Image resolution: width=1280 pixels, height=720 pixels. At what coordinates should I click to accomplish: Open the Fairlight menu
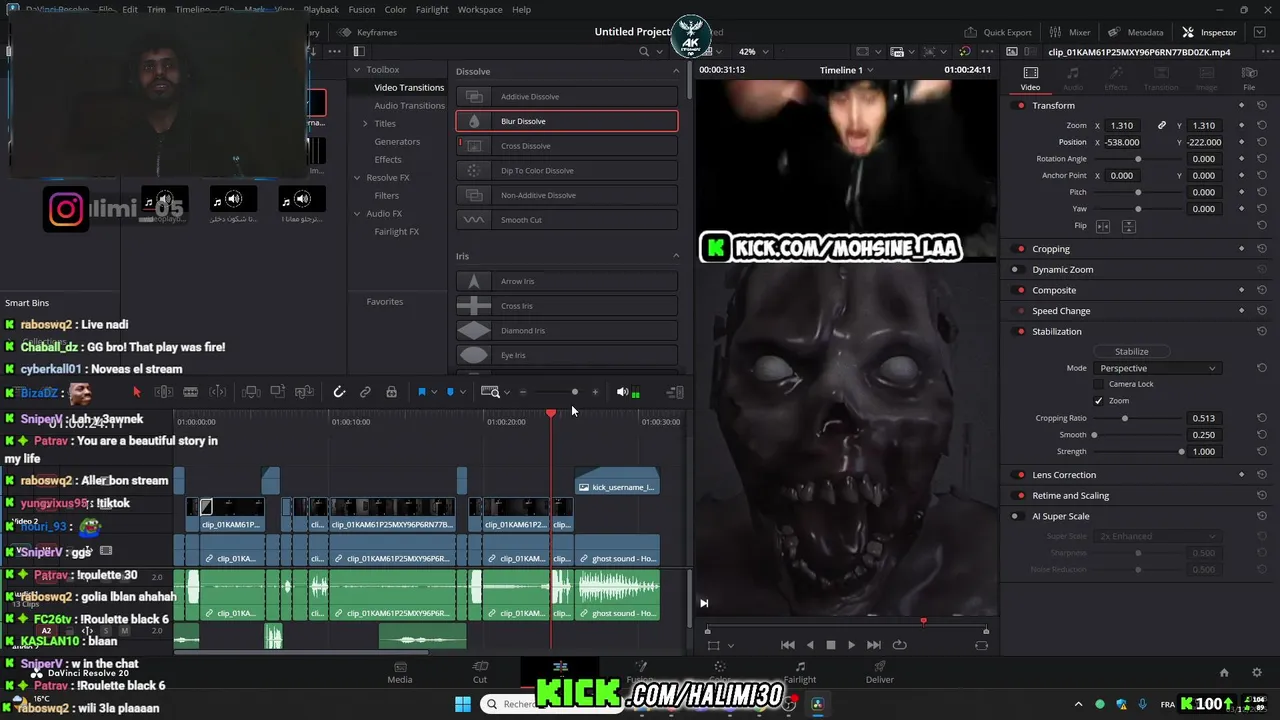pyautogui.click(x=432, y=9)
